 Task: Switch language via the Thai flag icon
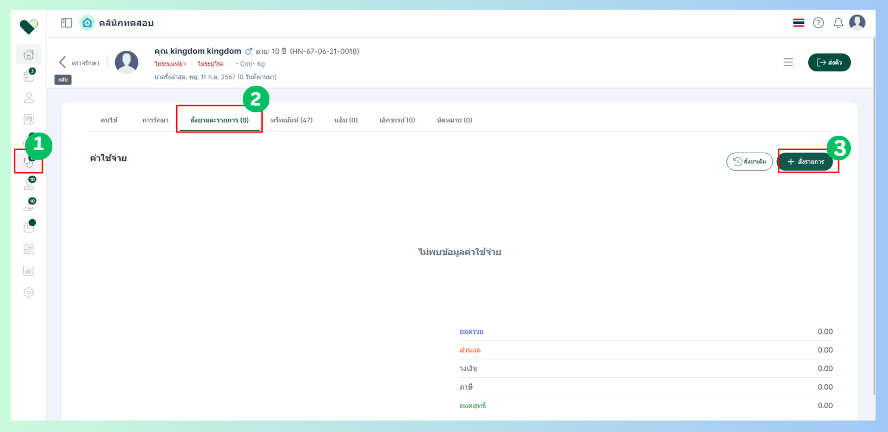[799, 23]
